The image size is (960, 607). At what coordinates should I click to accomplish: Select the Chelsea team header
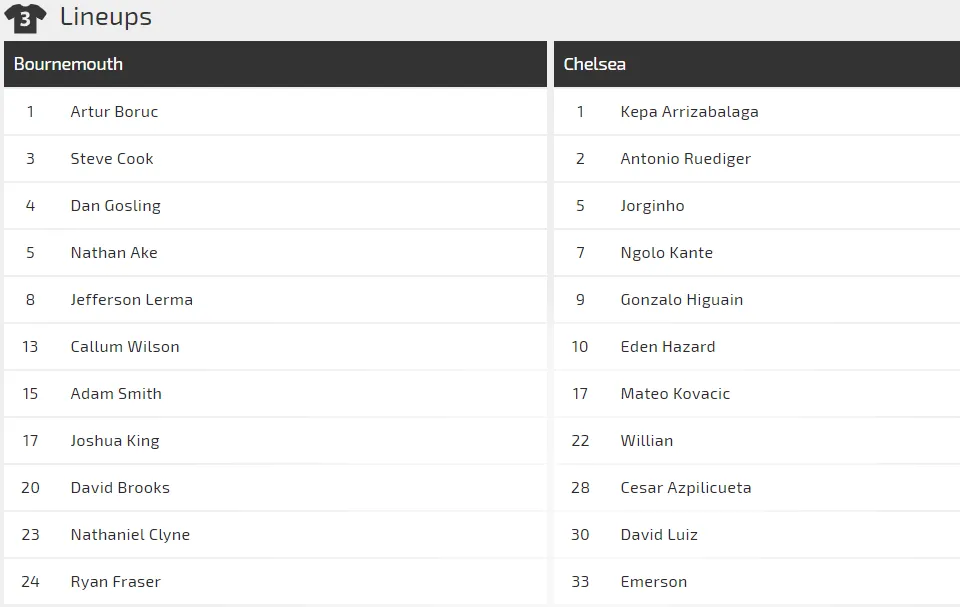coord(757,64)
